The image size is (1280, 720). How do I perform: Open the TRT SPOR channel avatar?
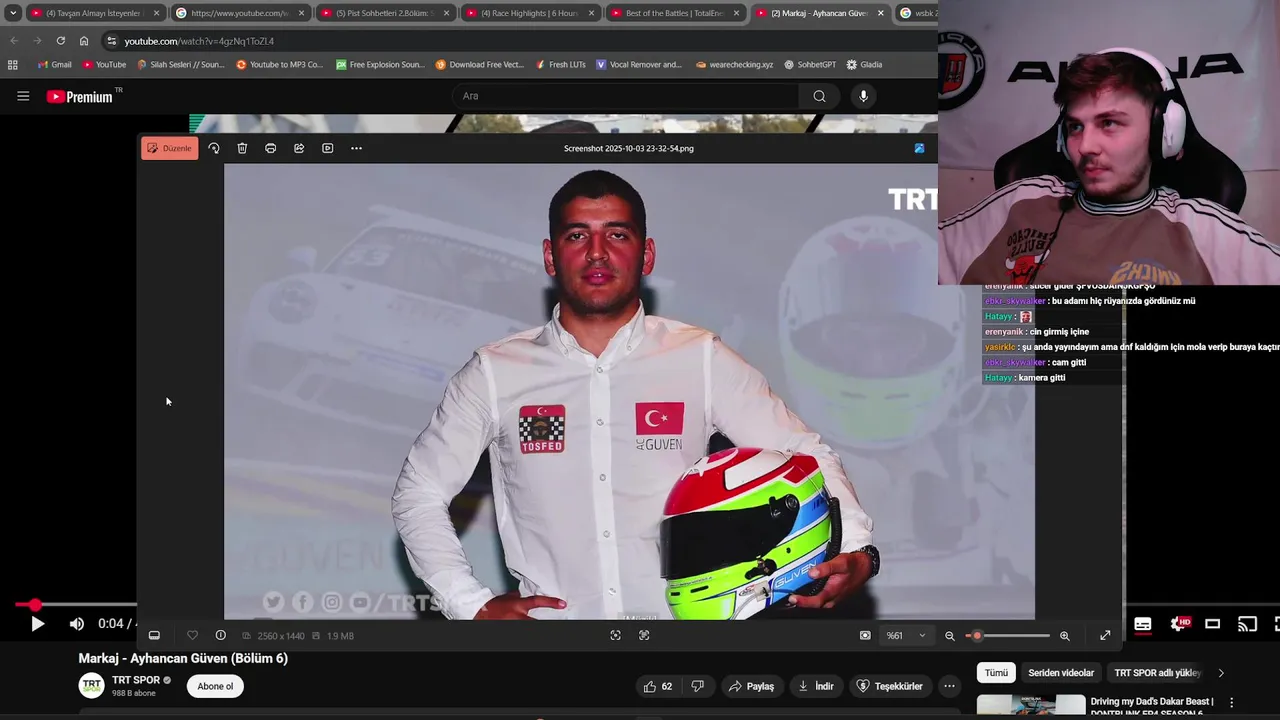point(92,686)
